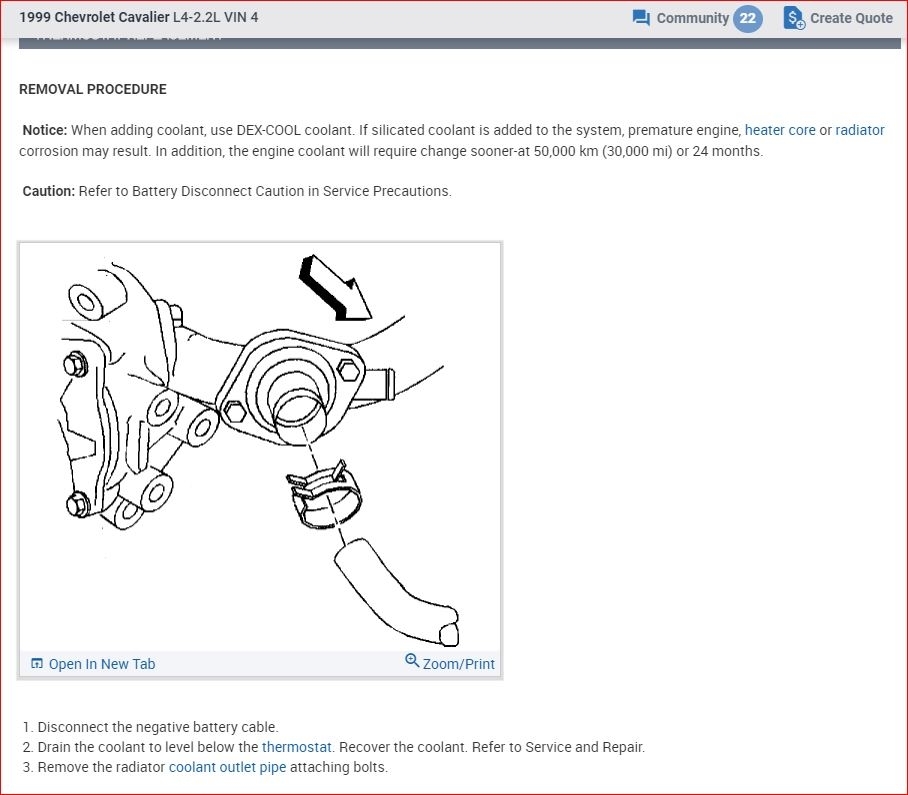This screenshot has height=795, width=908.
Task: Follow the heater core link
Action: pyautogui.click(x=780, y=130)
